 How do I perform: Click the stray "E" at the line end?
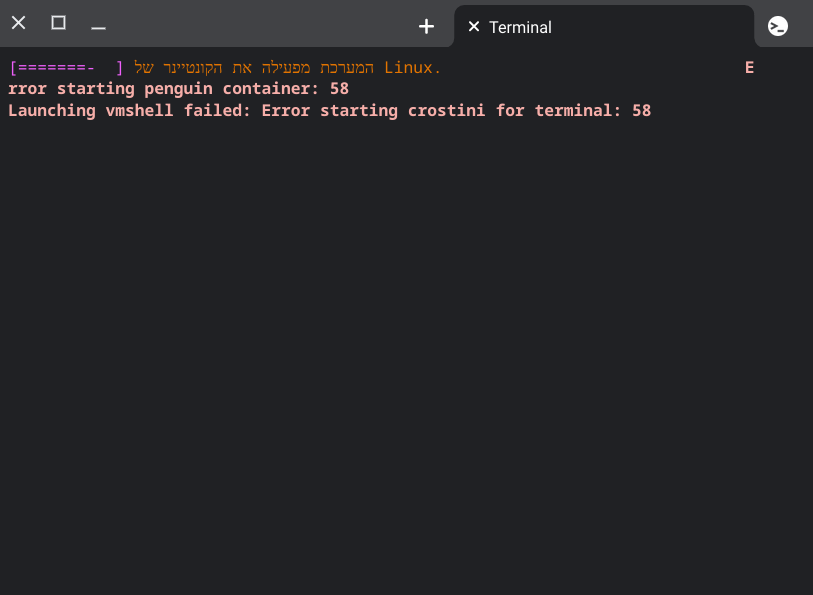[749, 68]
